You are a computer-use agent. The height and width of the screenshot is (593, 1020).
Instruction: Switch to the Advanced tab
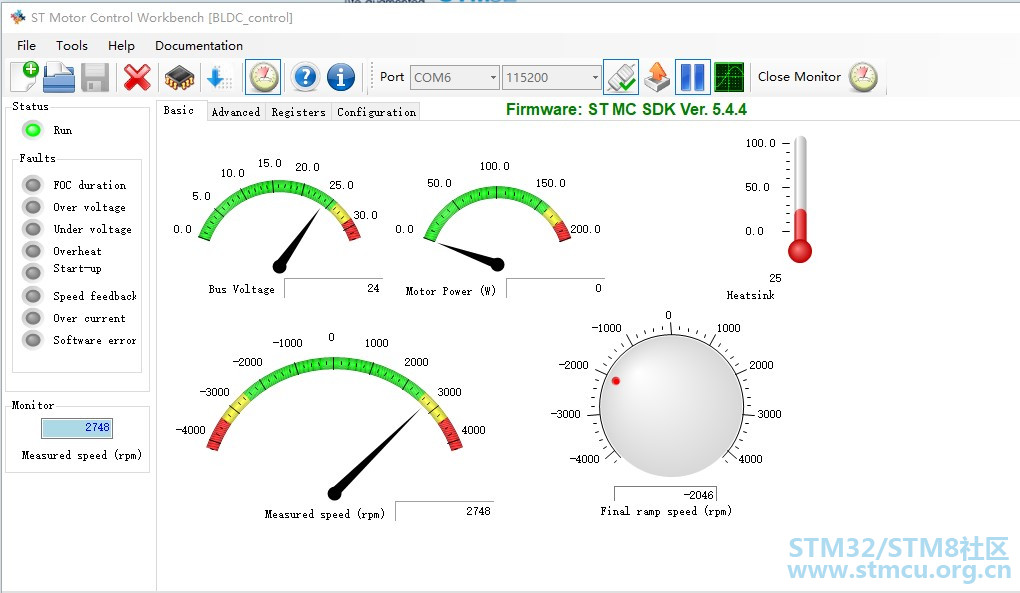click(235, 112)
